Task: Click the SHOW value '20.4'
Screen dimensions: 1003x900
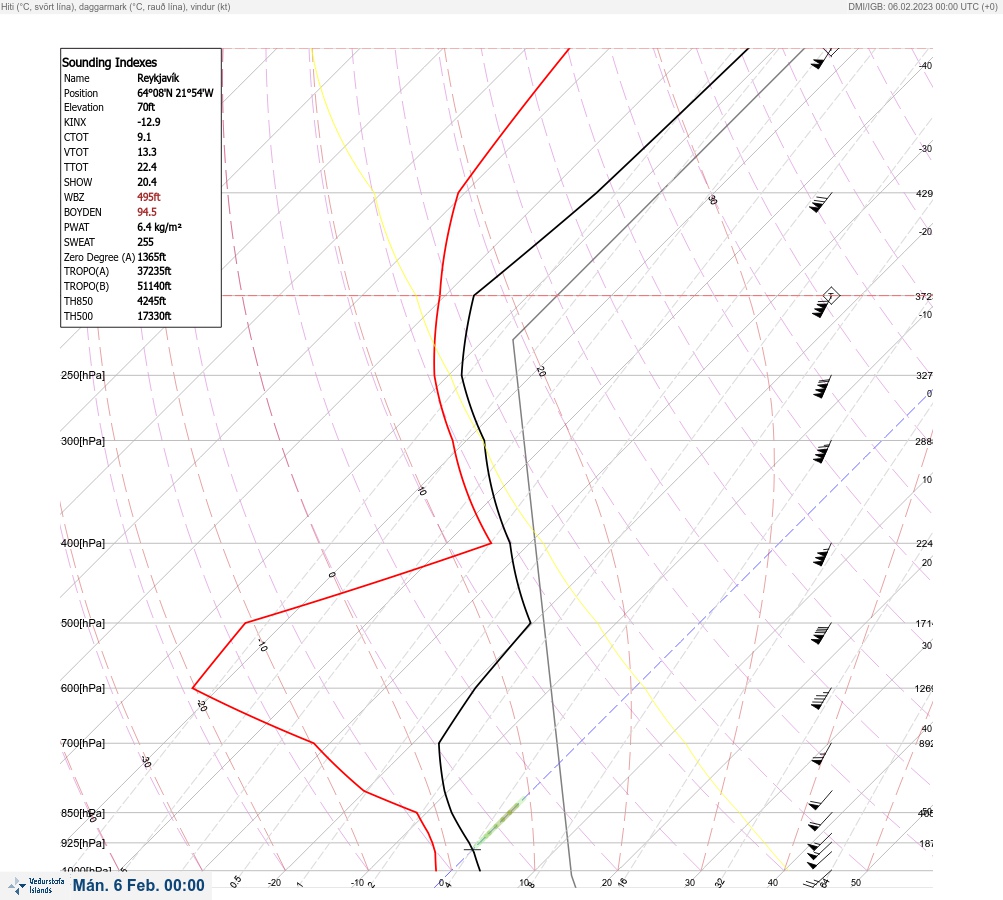Action: point(146,182)
